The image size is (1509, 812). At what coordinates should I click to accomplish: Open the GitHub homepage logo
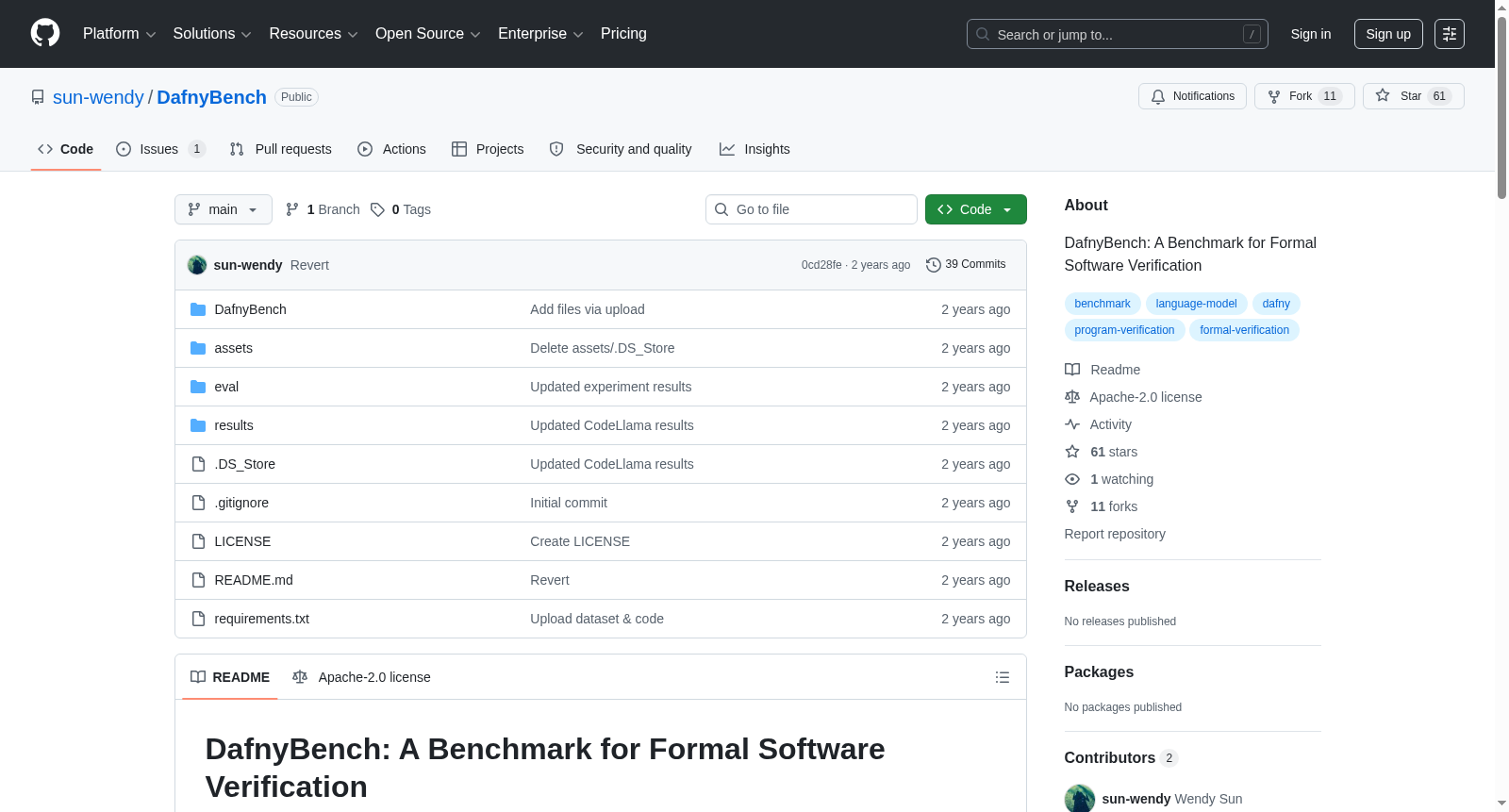pyautogui.click(x=45, y=34)
